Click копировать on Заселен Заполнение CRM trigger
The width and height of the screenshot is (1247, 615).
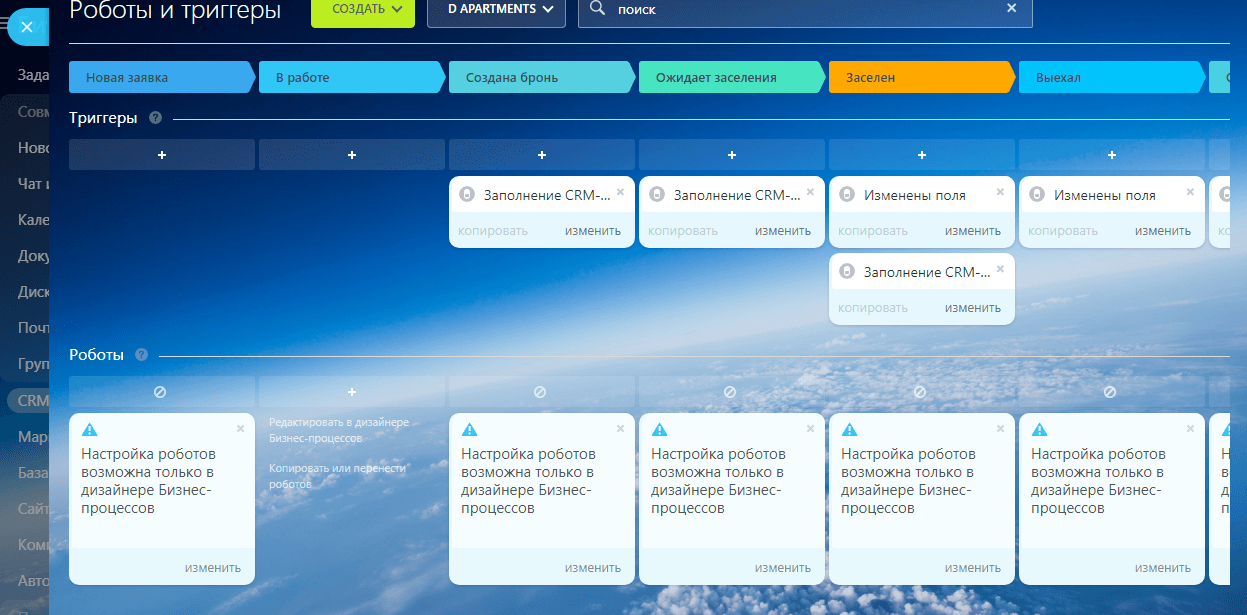[x=873, y=308]
